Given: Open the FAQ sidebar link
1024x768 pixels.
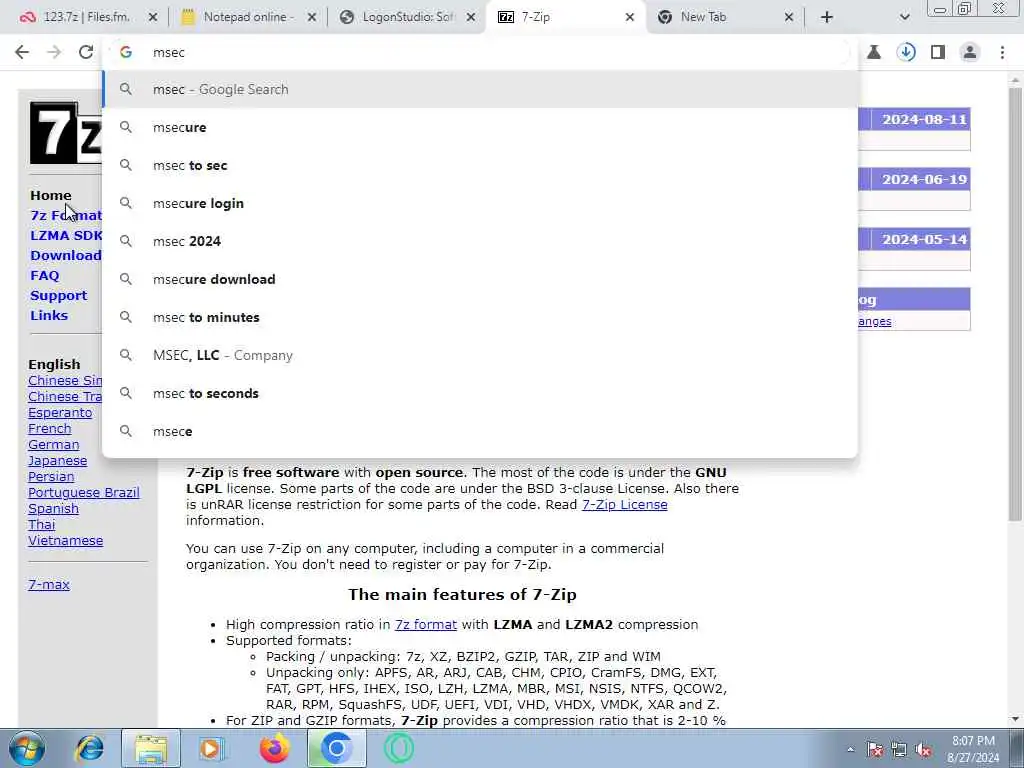Looking at the screenshot, I should [x=44, y=276].
